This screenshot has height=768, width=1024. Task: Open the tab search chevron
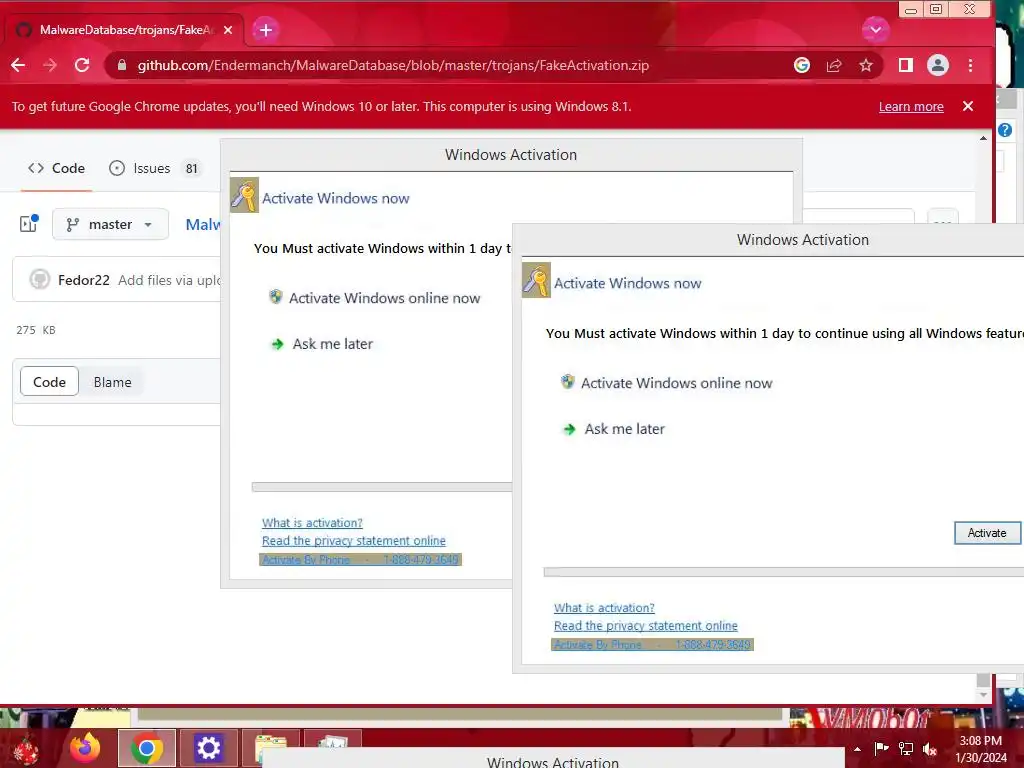[x=875, y=30]
